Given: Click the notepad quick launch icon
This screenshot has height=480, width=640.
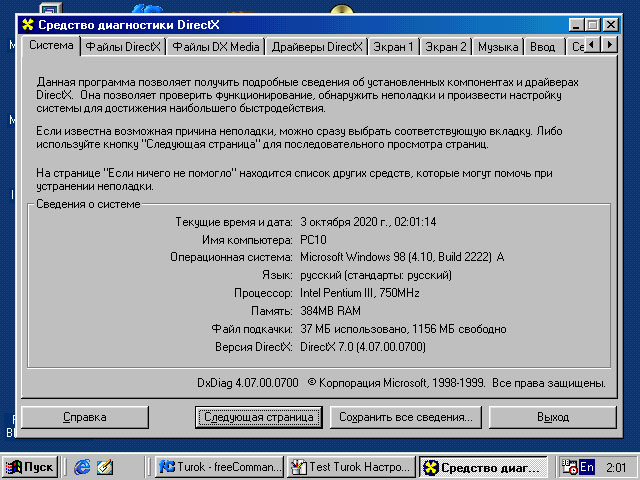Looking at the screenshot, I should [x=105, y=467].
